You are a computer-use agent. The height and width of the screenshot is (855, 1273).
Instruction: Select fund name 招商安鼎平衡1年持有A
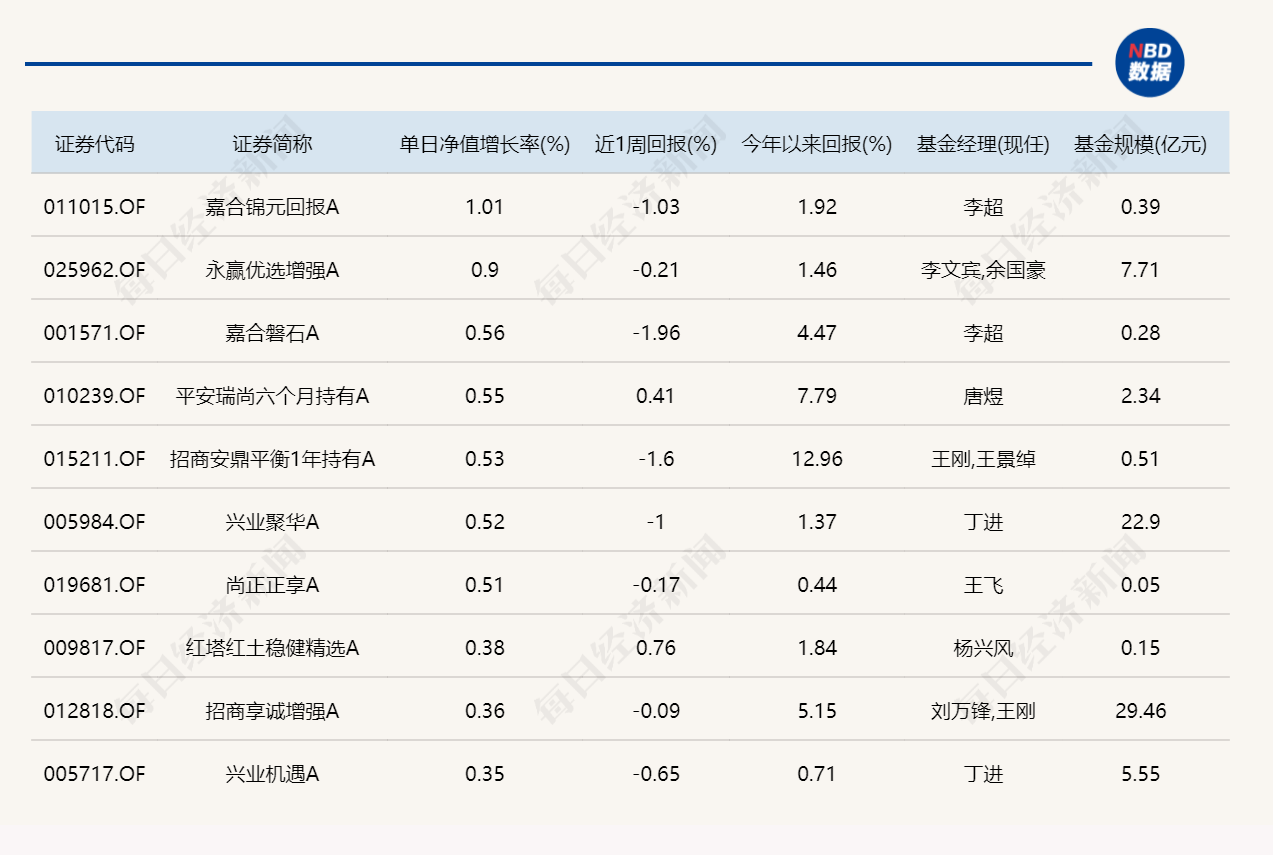pyautogui.click(x=272, y=459)
